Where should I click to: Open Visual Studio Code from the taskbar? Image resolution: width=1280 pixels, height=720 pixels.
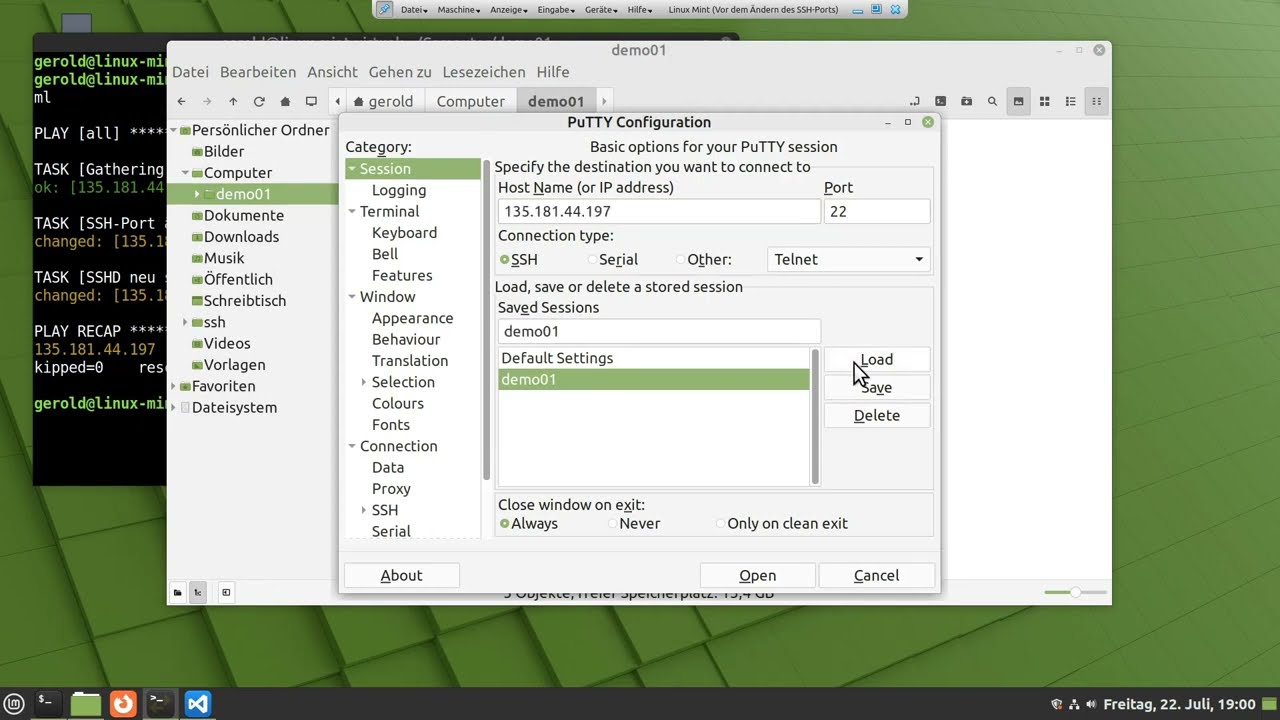tap(198, 704)
